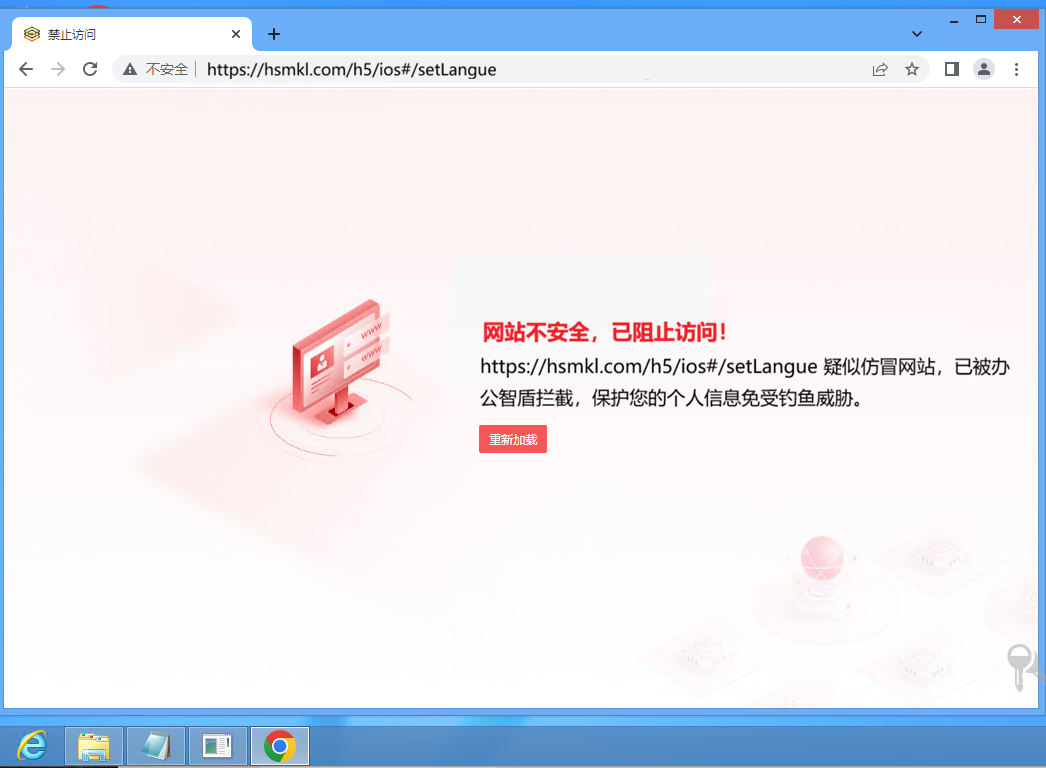Open Chrome's three-dot menu
The width and height of the screenshot is (1046, 768).
1017,69
